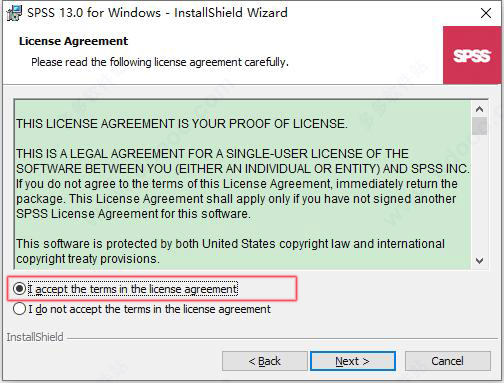Click the red SPSS logo

pos(472,55)
